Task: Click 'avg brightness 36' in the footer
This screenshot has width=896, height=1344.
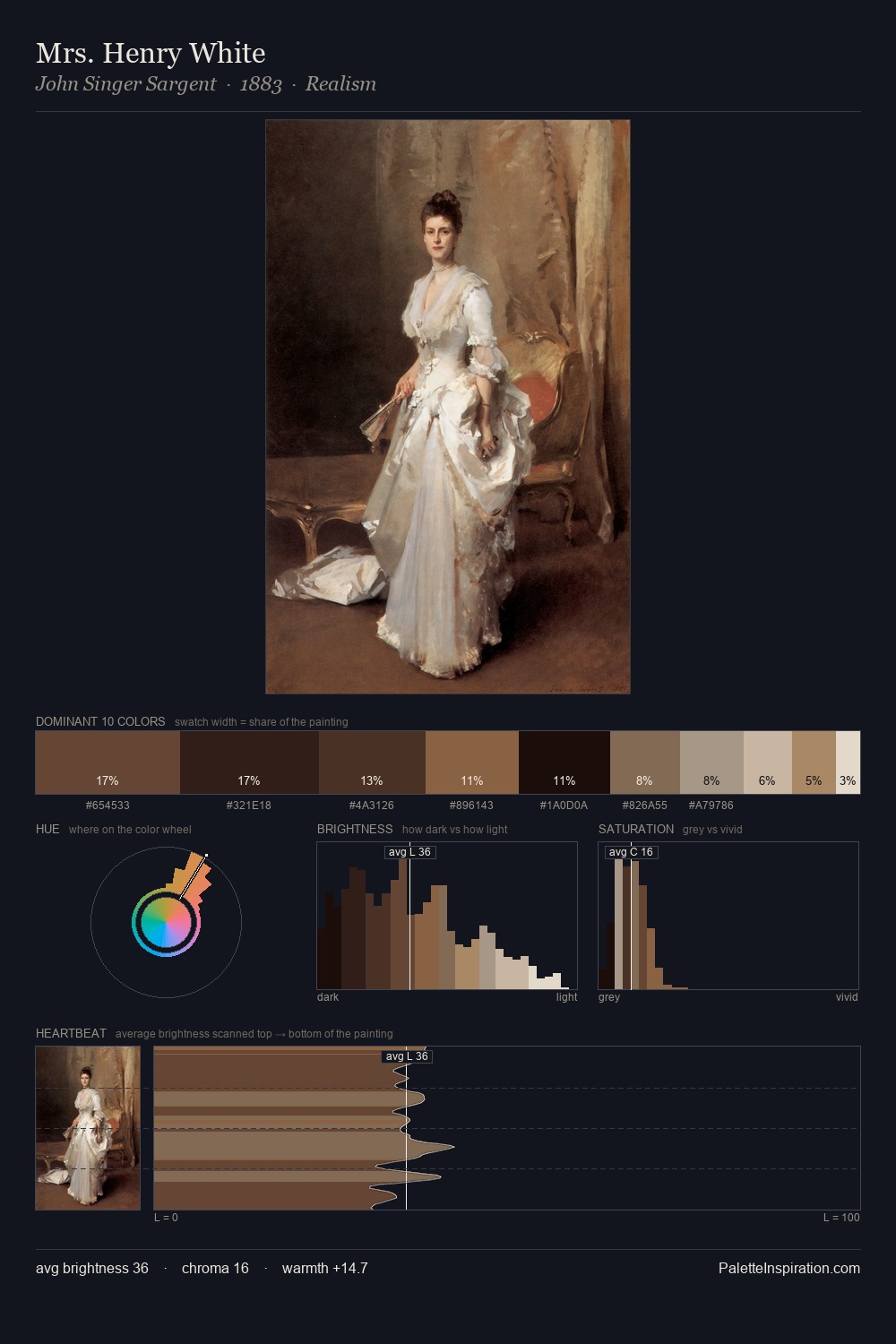Action: pyautogui.click(x=92, y=1268)
